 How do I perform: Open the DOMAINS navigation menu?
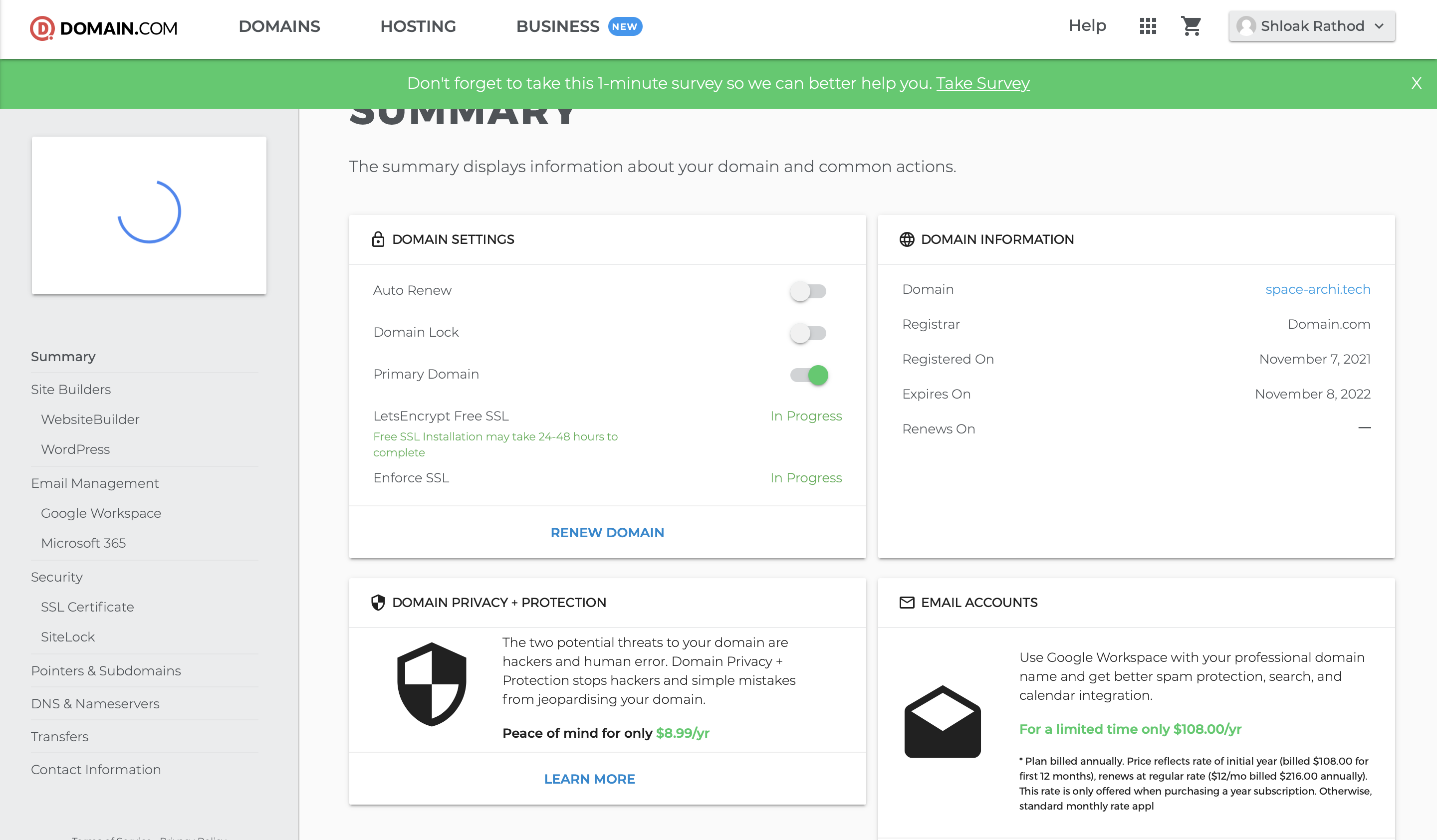tap(279, 26)
